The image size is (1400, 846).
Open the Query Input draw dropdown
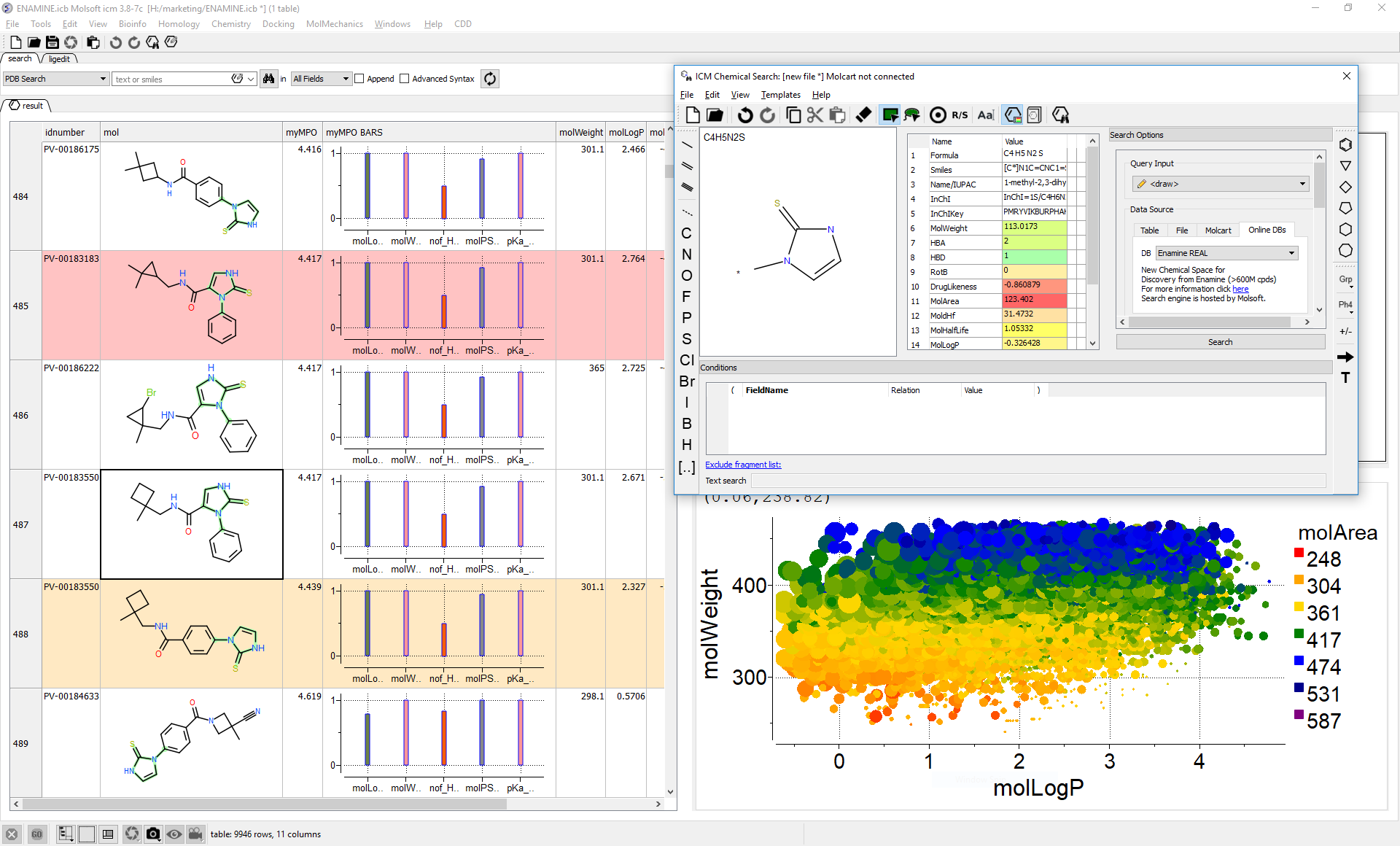1221,184
